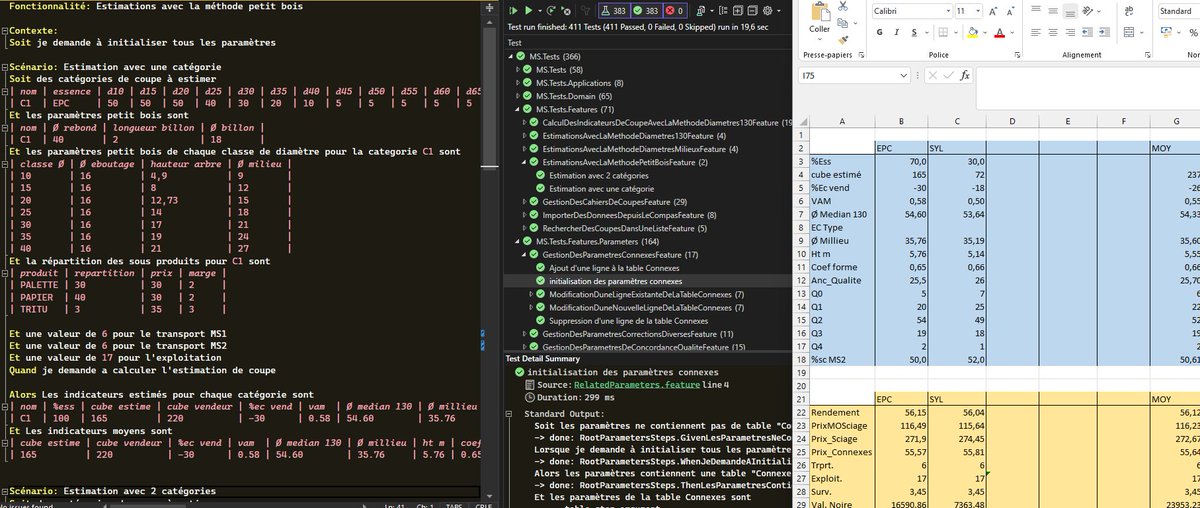Align text right in Excel
Screen dimensions: 1200x508
(1070, 32)
